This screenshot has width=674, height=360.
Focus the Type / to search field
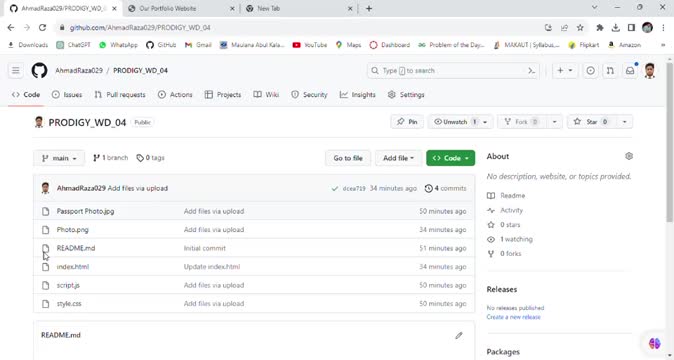pyautogui.click(x=453, y=70)
